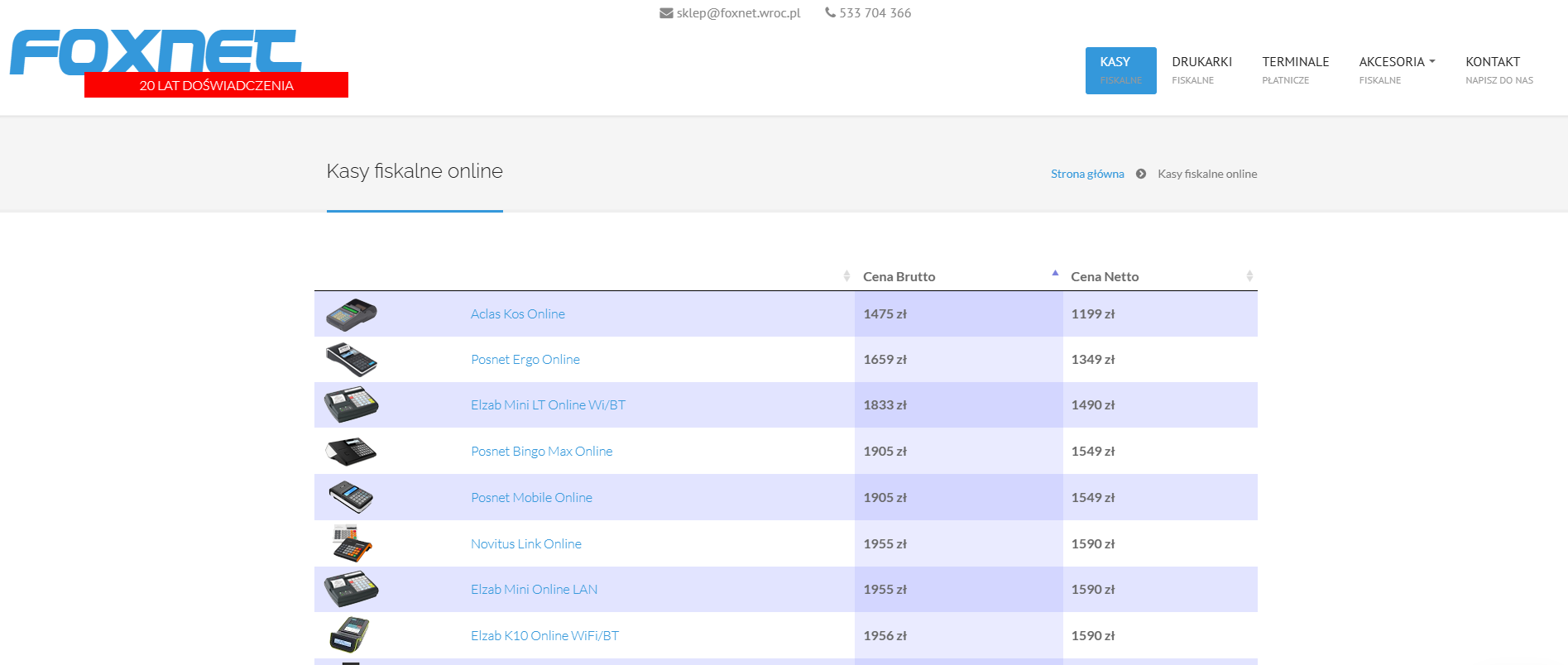Image resolution: width=1568 pixels, height=665 pixels.
Task: Click the 1349 zł netto price
Action: click(x=1093, y=359)
